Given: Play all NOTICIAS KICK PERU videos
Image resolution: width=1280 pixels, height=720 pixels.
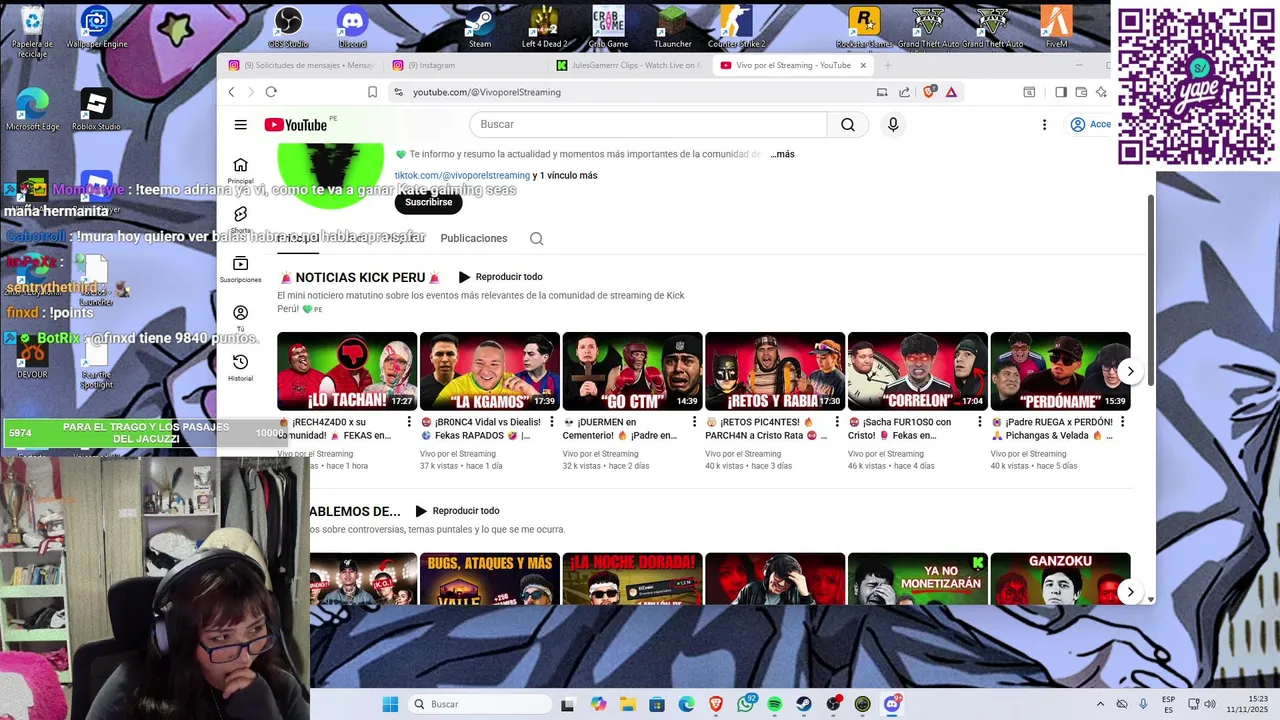Looking at the screenshot, I should (501, 277).
